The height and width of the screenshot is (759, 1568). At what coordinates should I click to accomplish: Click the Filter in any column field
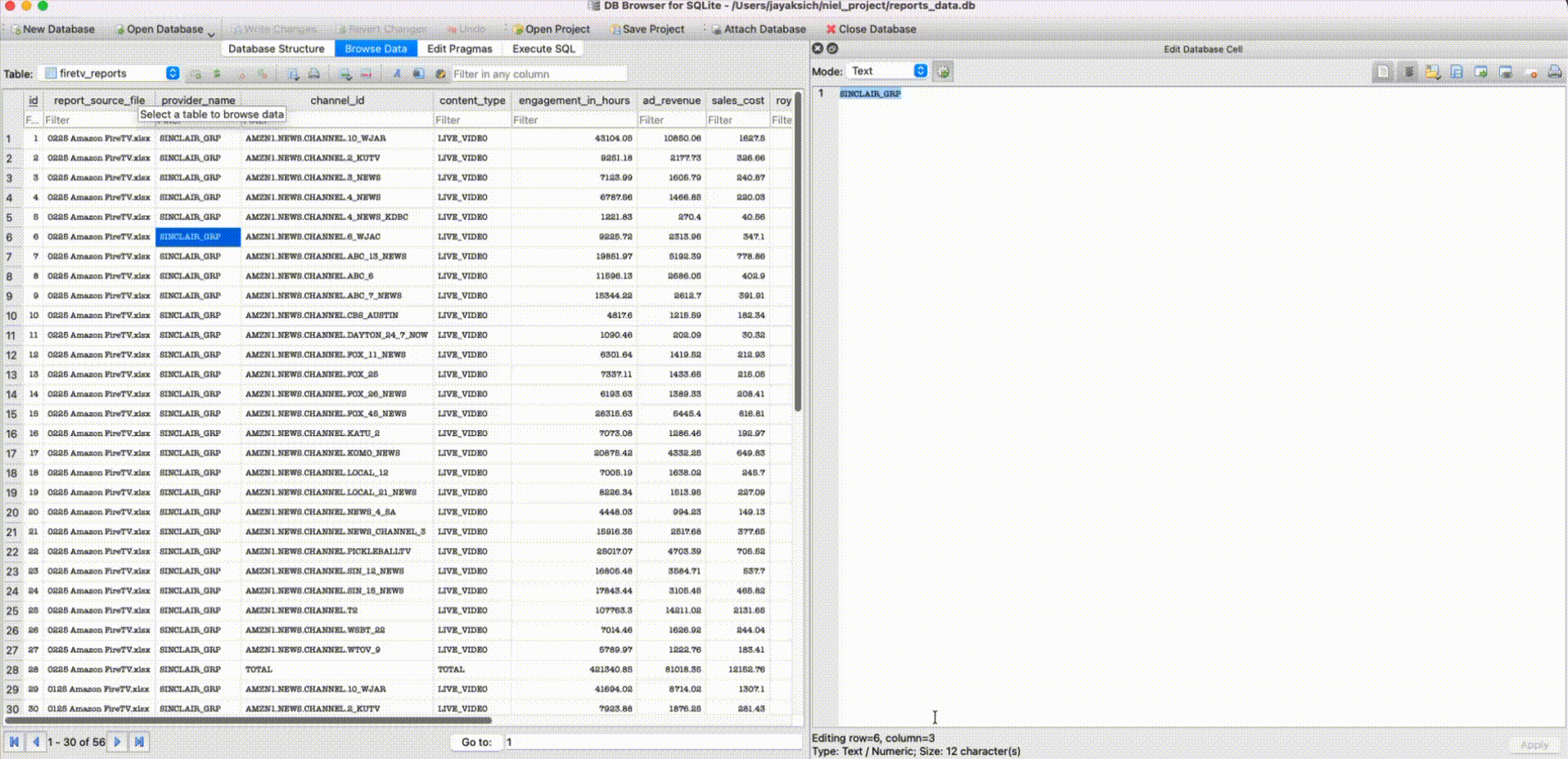538,74
